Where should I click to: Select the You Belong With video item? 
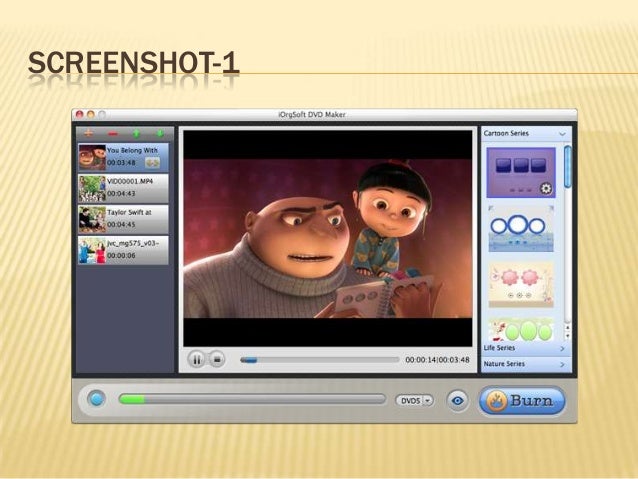tap(123, 157)
